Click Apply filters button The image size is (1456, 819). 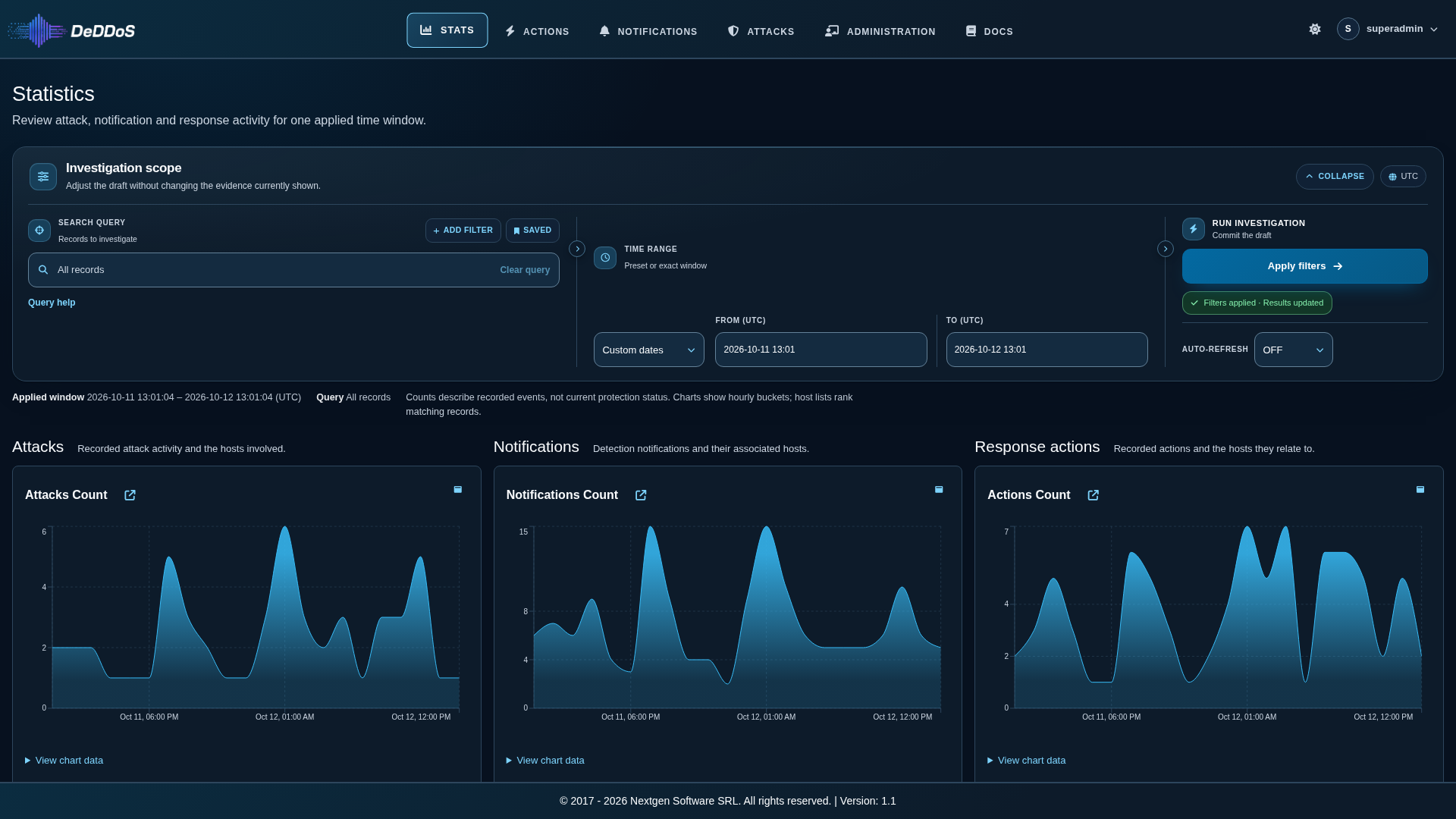pyautogui.click(x=1304, y=266)
